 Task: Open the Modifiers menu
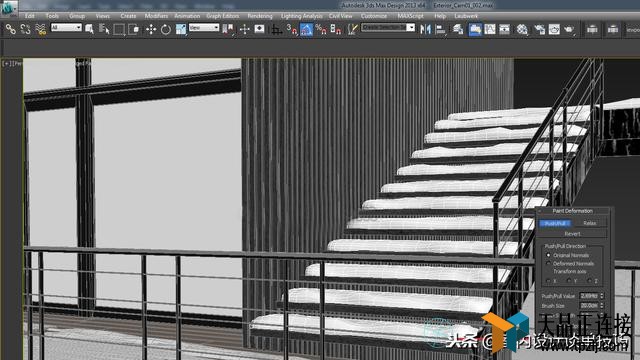(156, 16)
